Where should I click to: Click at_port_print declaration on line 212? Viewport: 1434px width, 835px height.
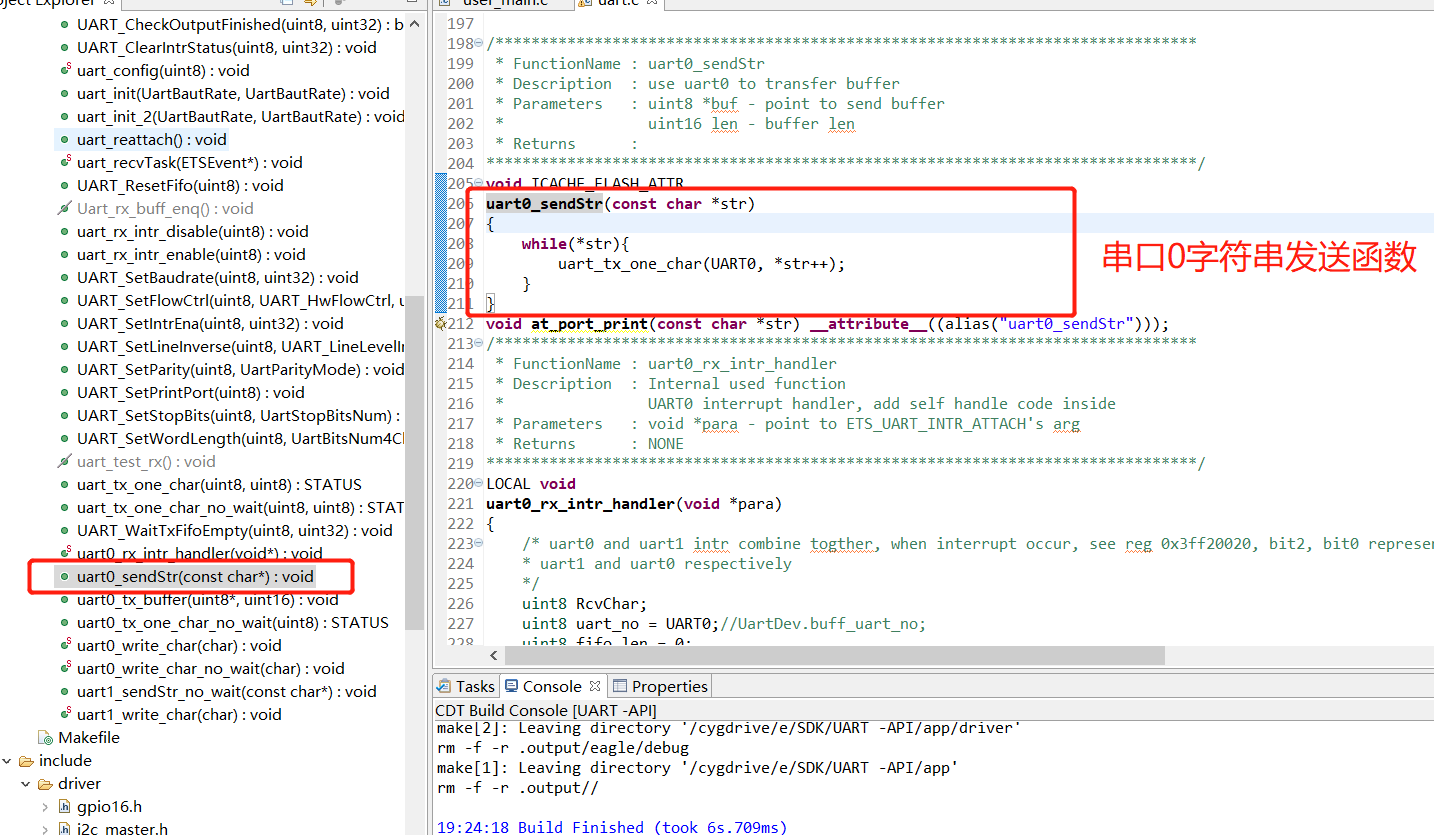(x=588, y=323)
